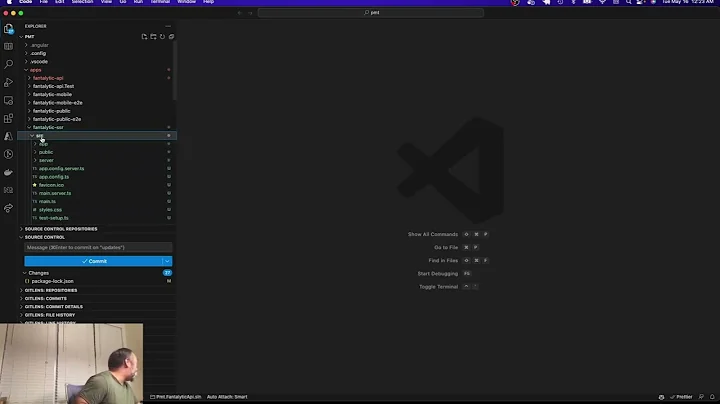This screenshot has height=404, width=720.
Task: Open the Explorer view in activity bar
Action: click(x=8, y=29)
